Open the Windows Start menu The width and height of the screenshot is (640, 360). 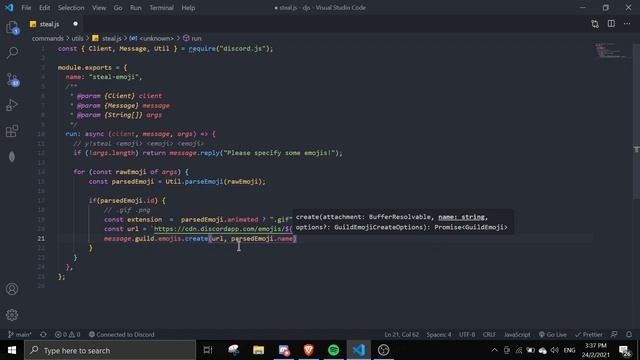(12, 350)
